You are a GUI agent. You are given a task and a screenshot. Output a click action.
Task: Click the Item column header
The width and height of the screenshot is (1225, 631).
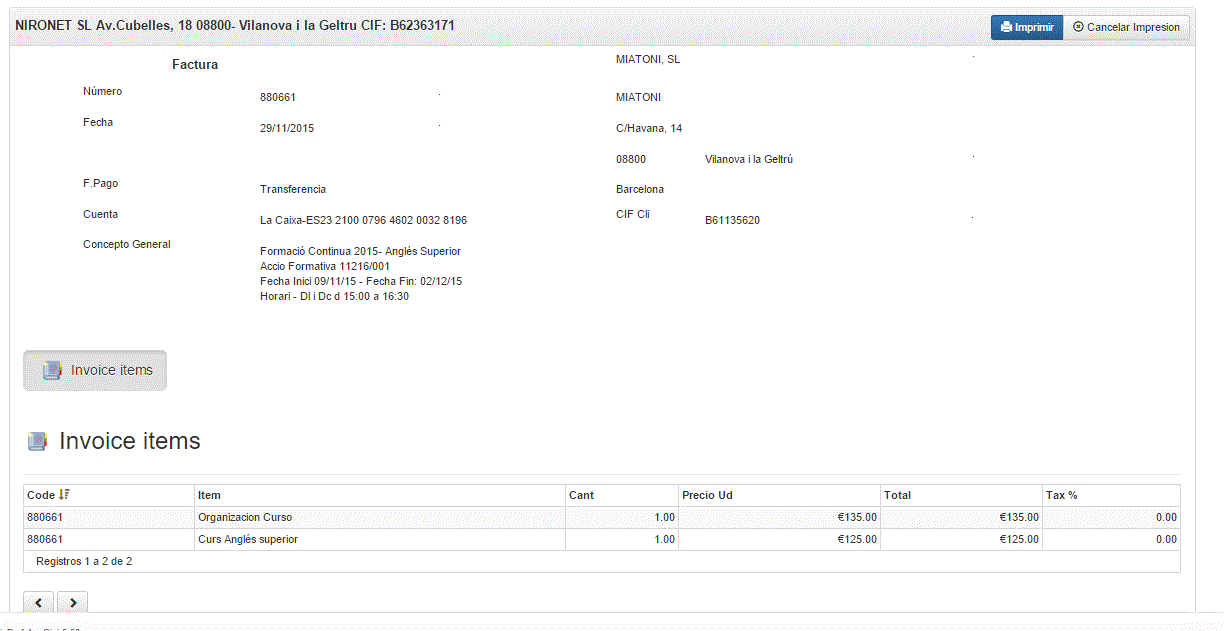[380, 495]
